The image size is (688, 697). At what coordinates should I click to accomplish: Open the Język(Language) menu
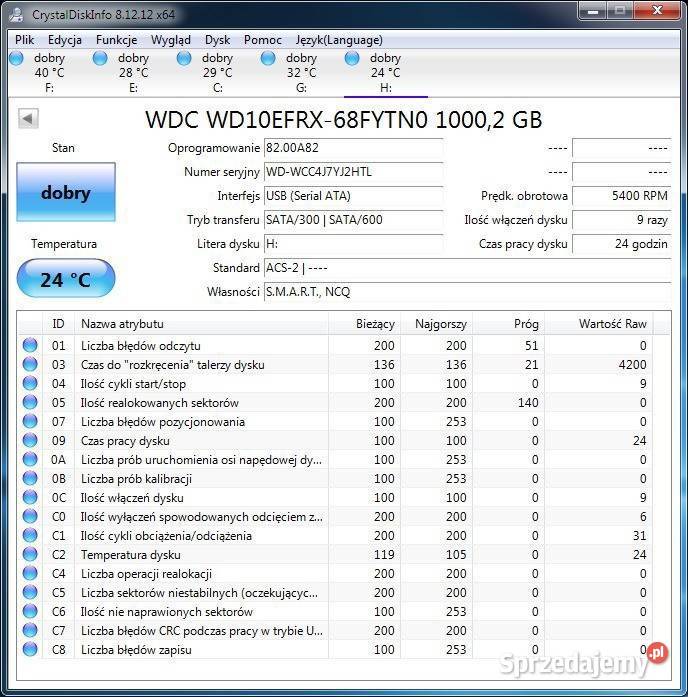[339, 40]
